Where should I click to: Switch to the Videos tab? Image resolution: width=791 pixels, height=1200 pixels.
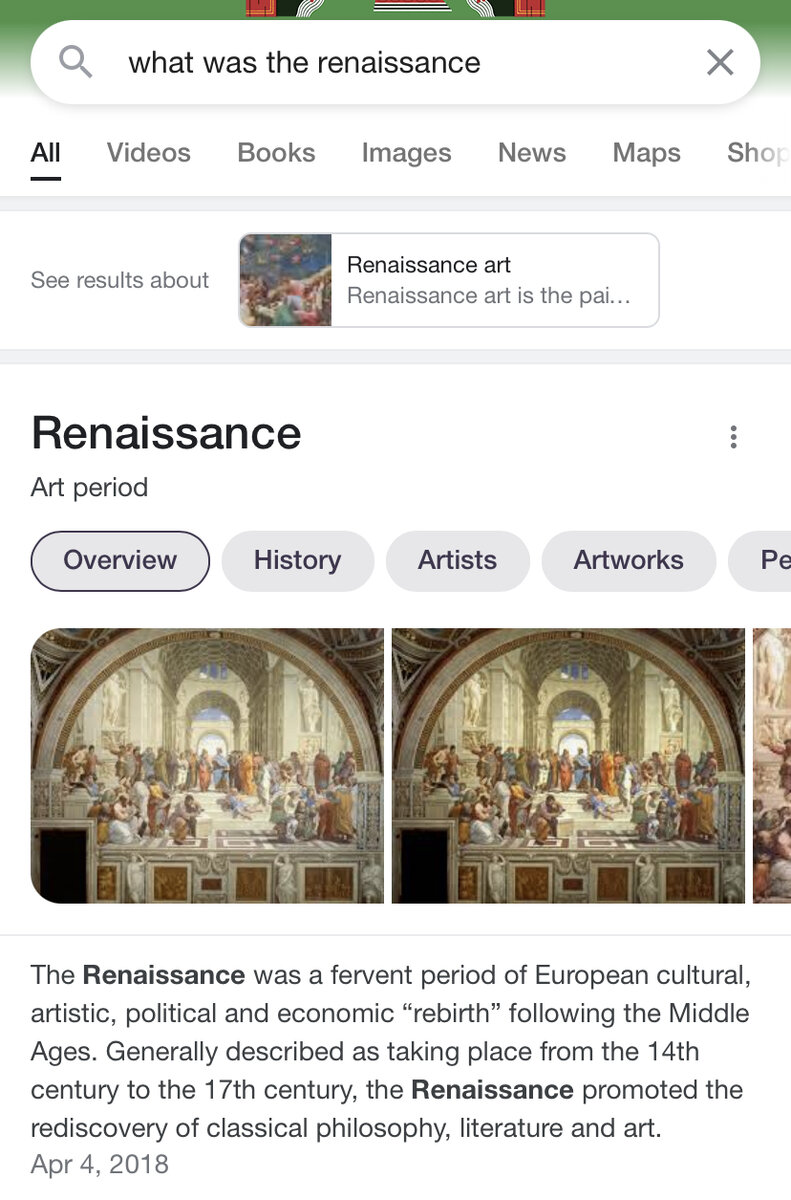(x=148, y=153)
